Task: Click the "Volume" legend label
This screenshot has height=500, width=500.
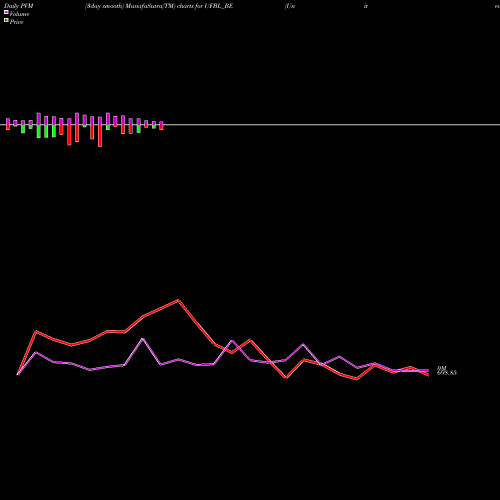Action: 19,14
